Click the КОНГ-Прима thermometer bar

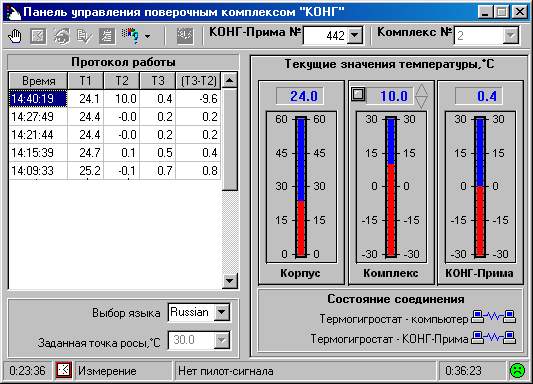click(x=480, y=187)
